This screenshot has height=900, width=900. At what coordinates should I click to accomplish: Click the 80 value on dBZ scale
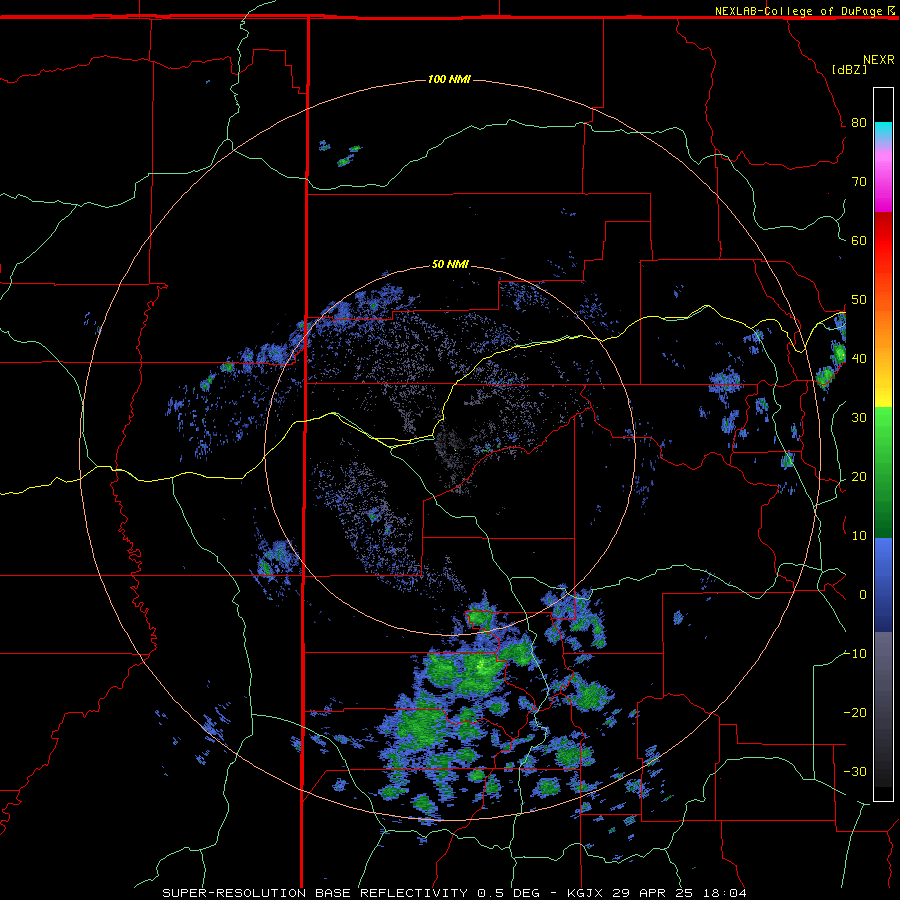pyautogui.click(x=859, y=123)
